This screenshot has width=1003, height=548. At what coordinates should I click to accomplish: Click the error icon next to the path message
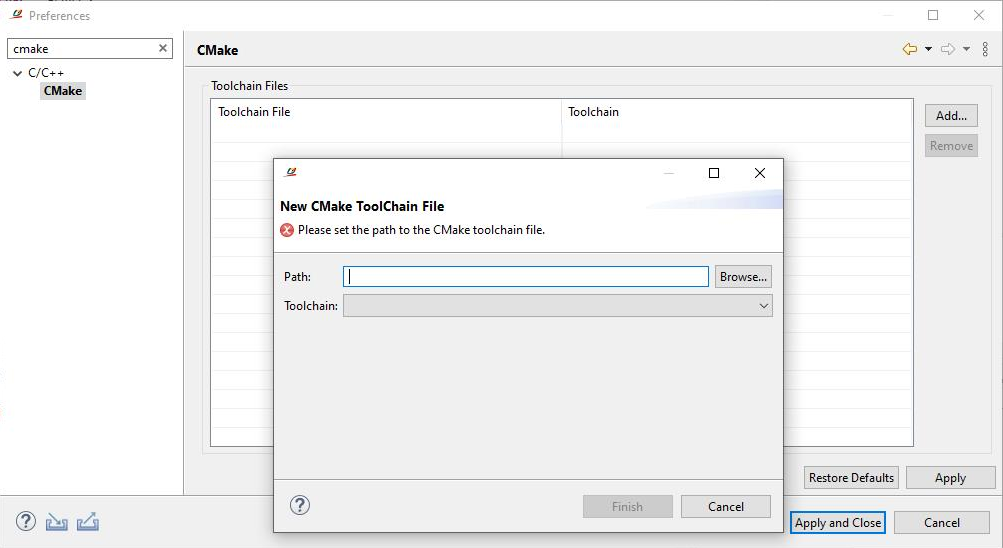(x=287, y=230)
